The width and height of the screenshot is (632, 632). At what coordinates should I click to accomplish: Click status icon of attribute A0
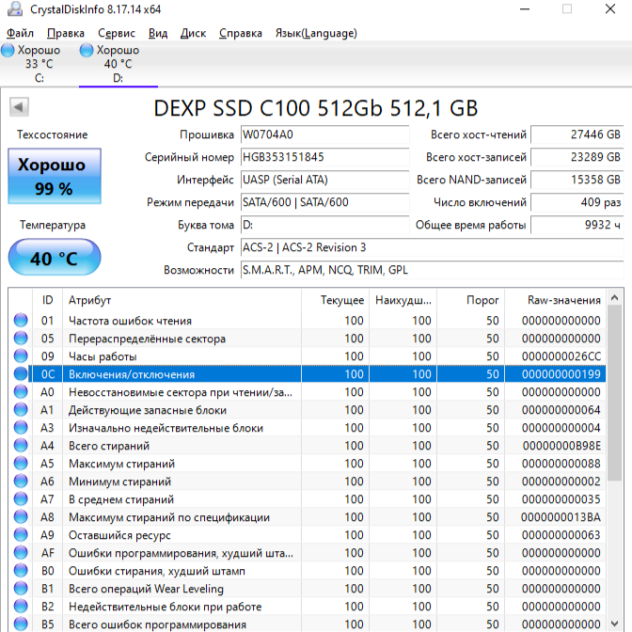21,392
